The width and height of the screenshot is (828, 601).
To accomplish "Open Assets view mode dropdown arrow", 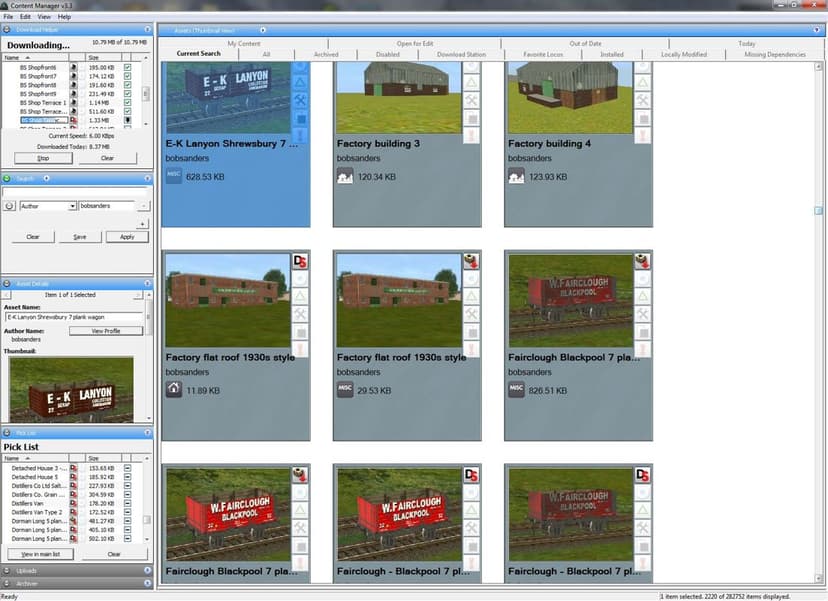I will coord(262,30).
